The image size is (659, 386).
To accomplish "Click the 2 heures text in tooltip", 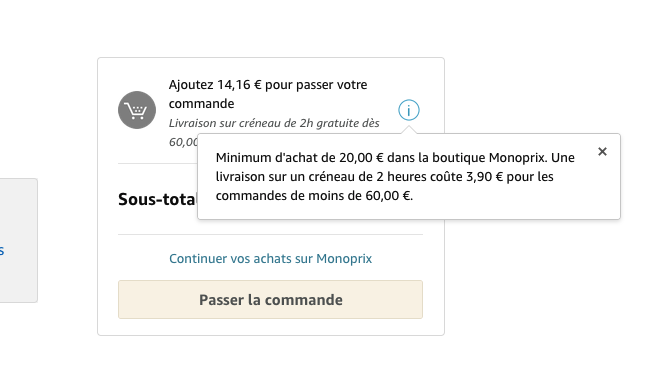I will pyautogui.click(x=398, y=177).
